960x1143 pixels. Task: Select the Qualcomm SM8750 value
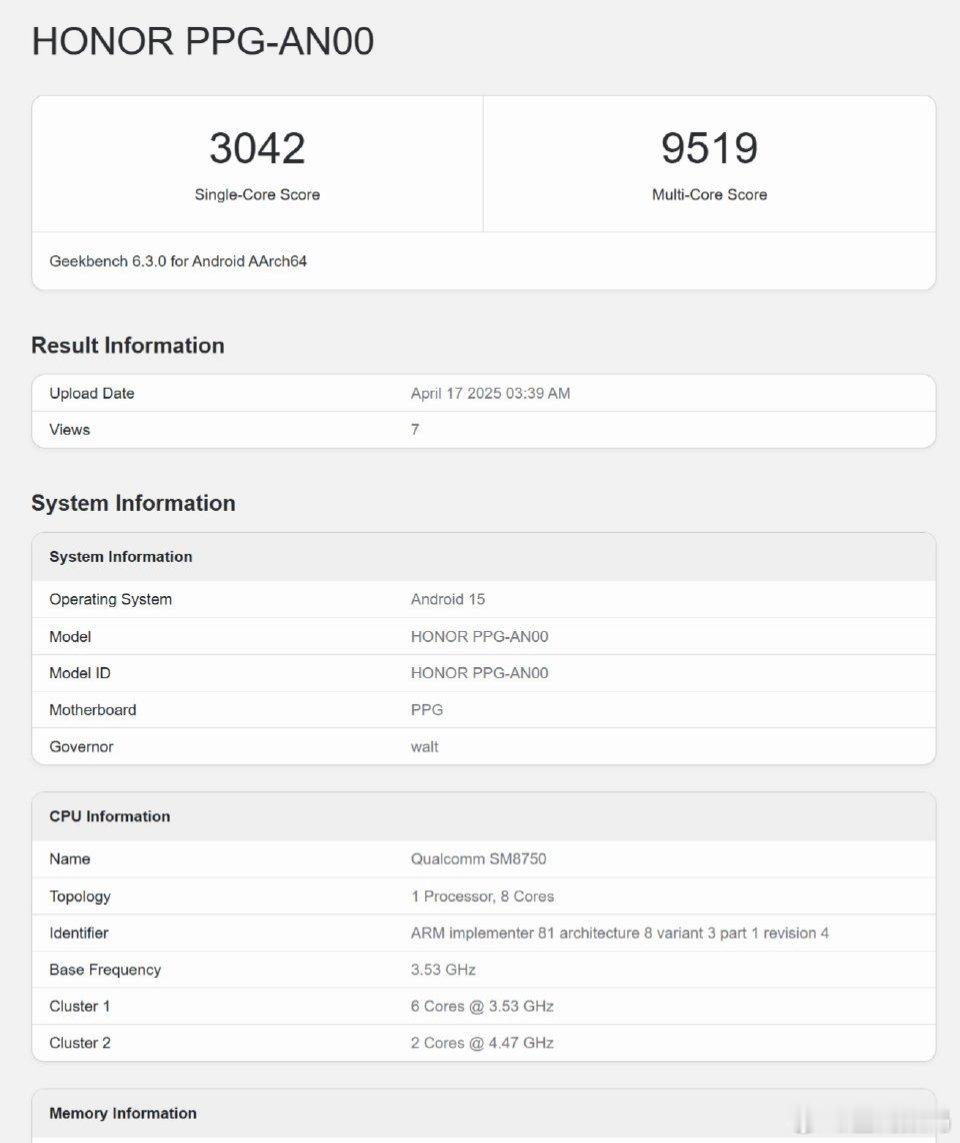(478, 859)
